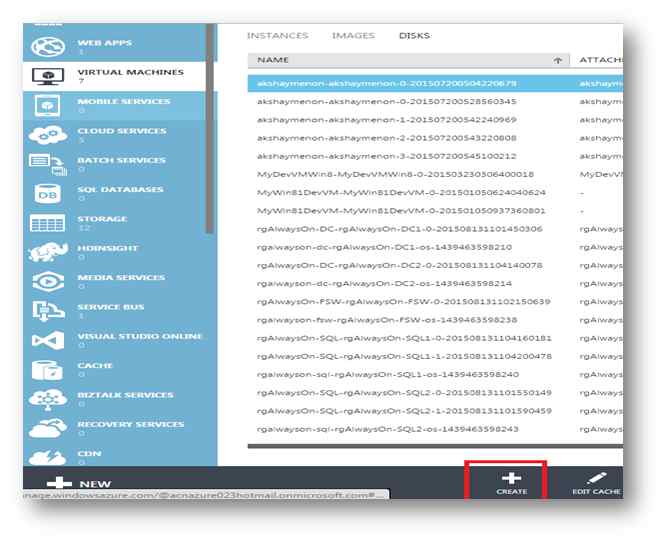Click the Edit Cache pencil icon
The image size is (666, 542).
tap(596, 479)
